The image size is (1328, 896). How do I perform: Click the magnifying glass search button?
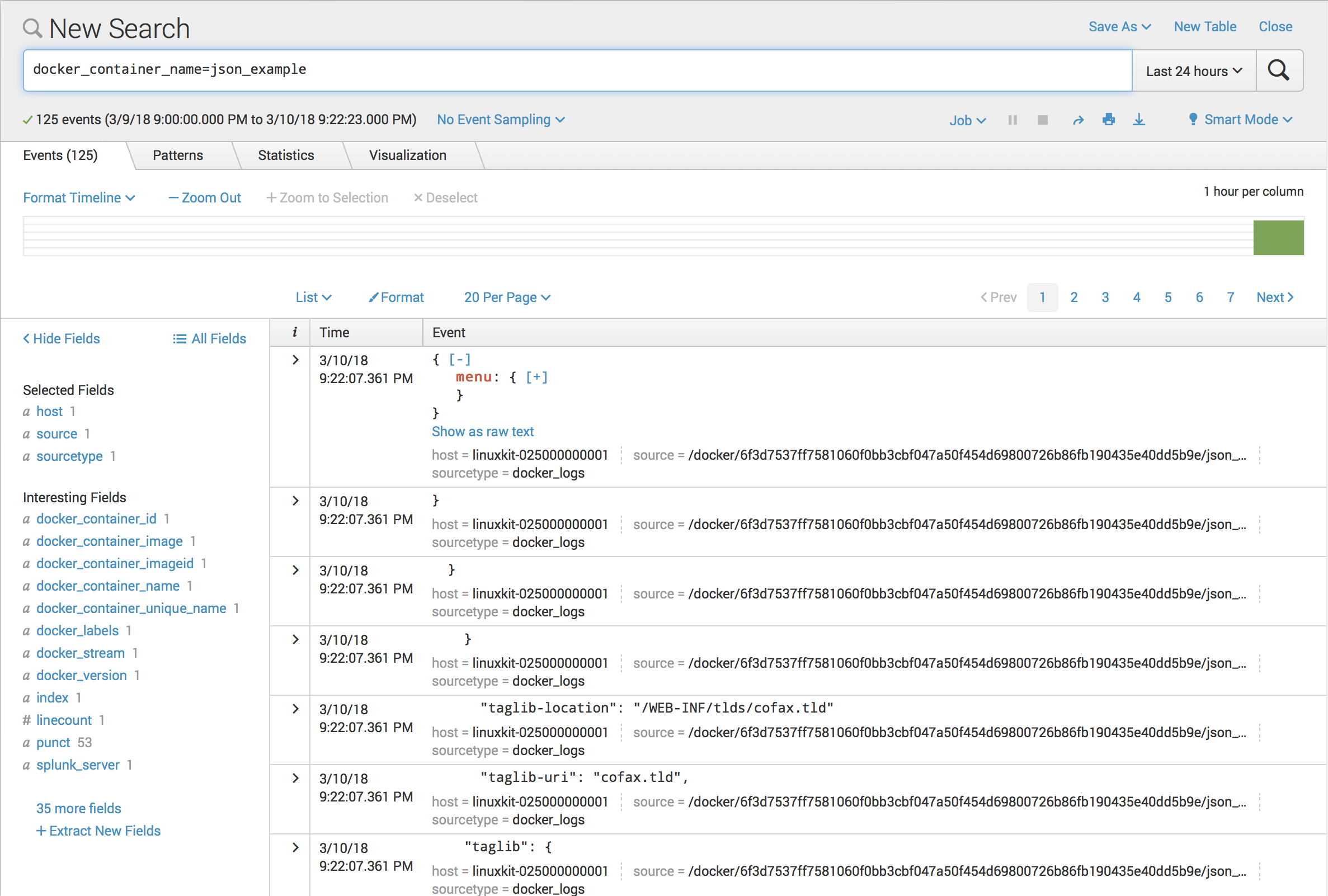coord(1278,70)
